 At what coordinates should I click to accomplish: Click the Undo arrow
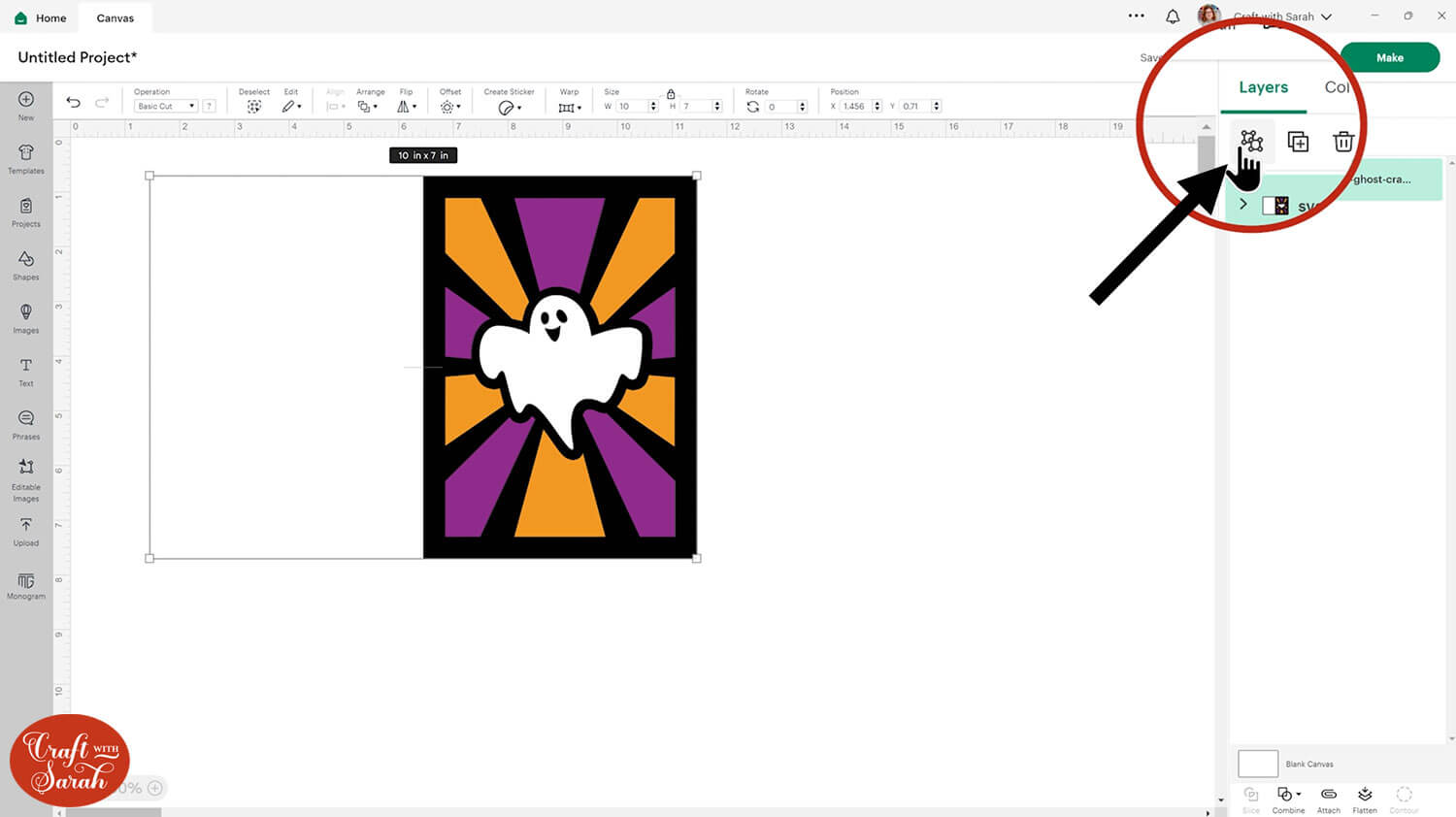[x=73, y=103]
